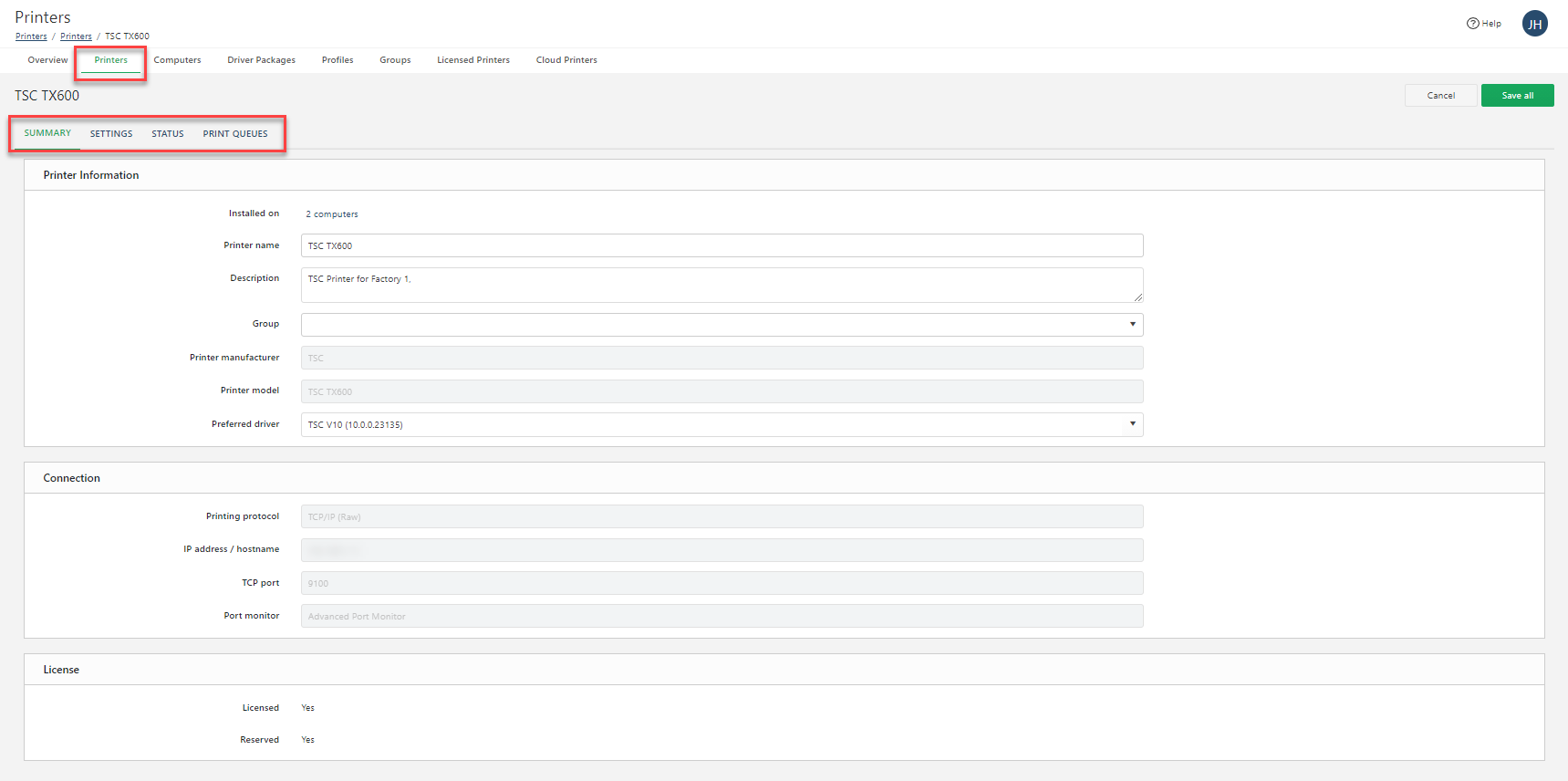Switch to the Settings tab
Screen dimensions: 1568x781
pos(111,134)
